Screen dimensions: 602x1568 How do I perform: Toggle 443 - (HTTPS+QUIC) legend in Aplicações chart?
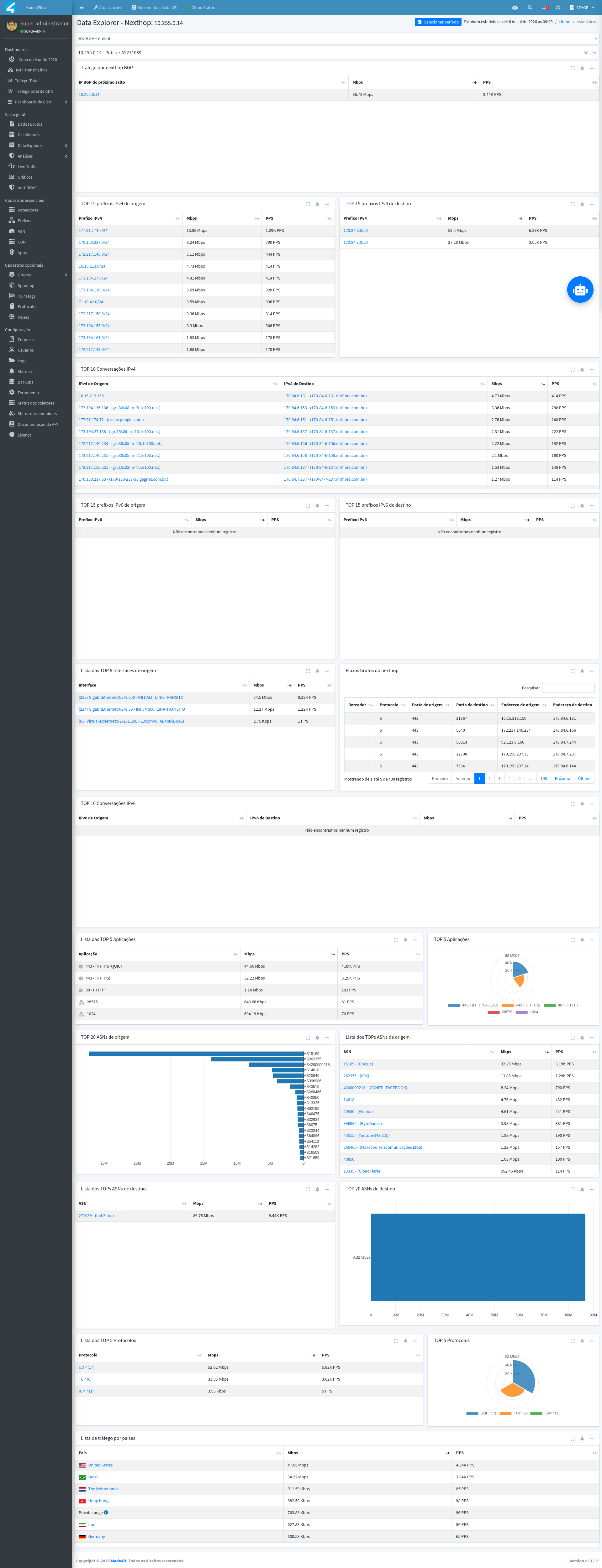tap(473, 1005)
